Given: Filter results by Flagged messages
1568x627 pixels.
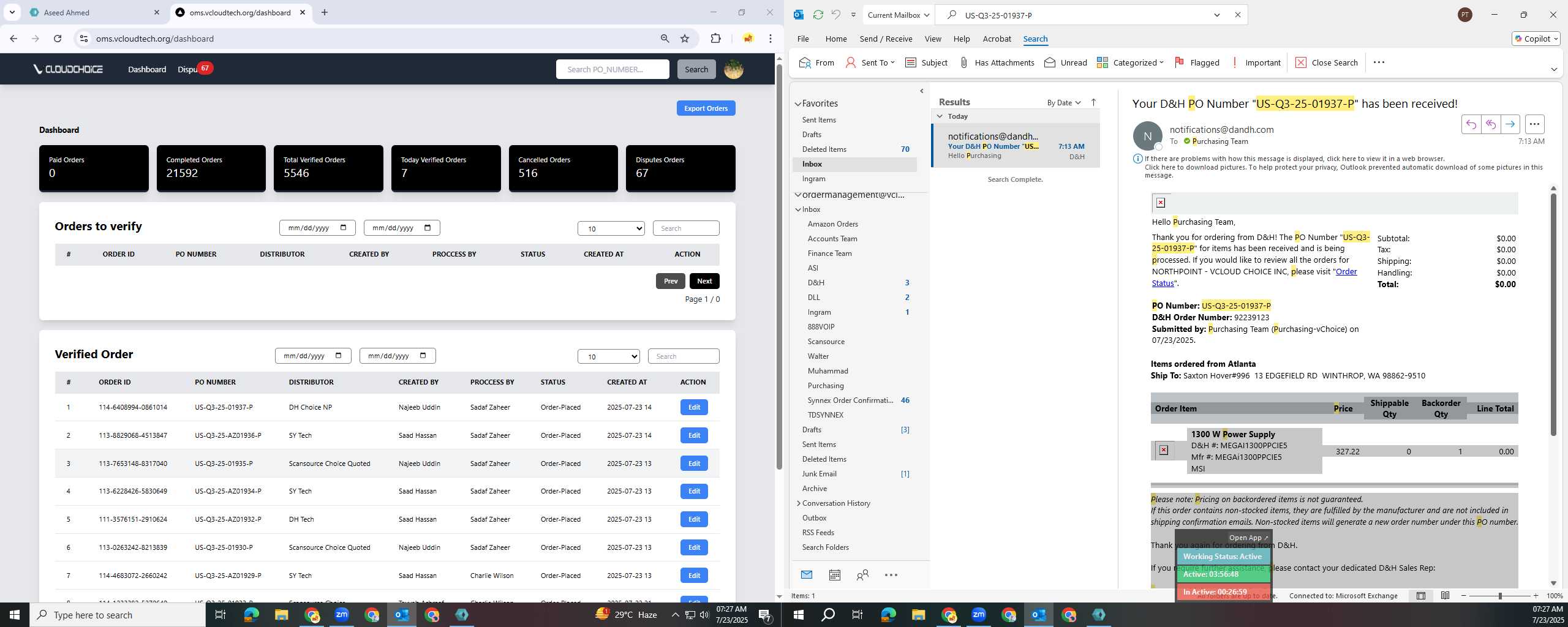Looking at the screenshot, I should point(1197,62).
